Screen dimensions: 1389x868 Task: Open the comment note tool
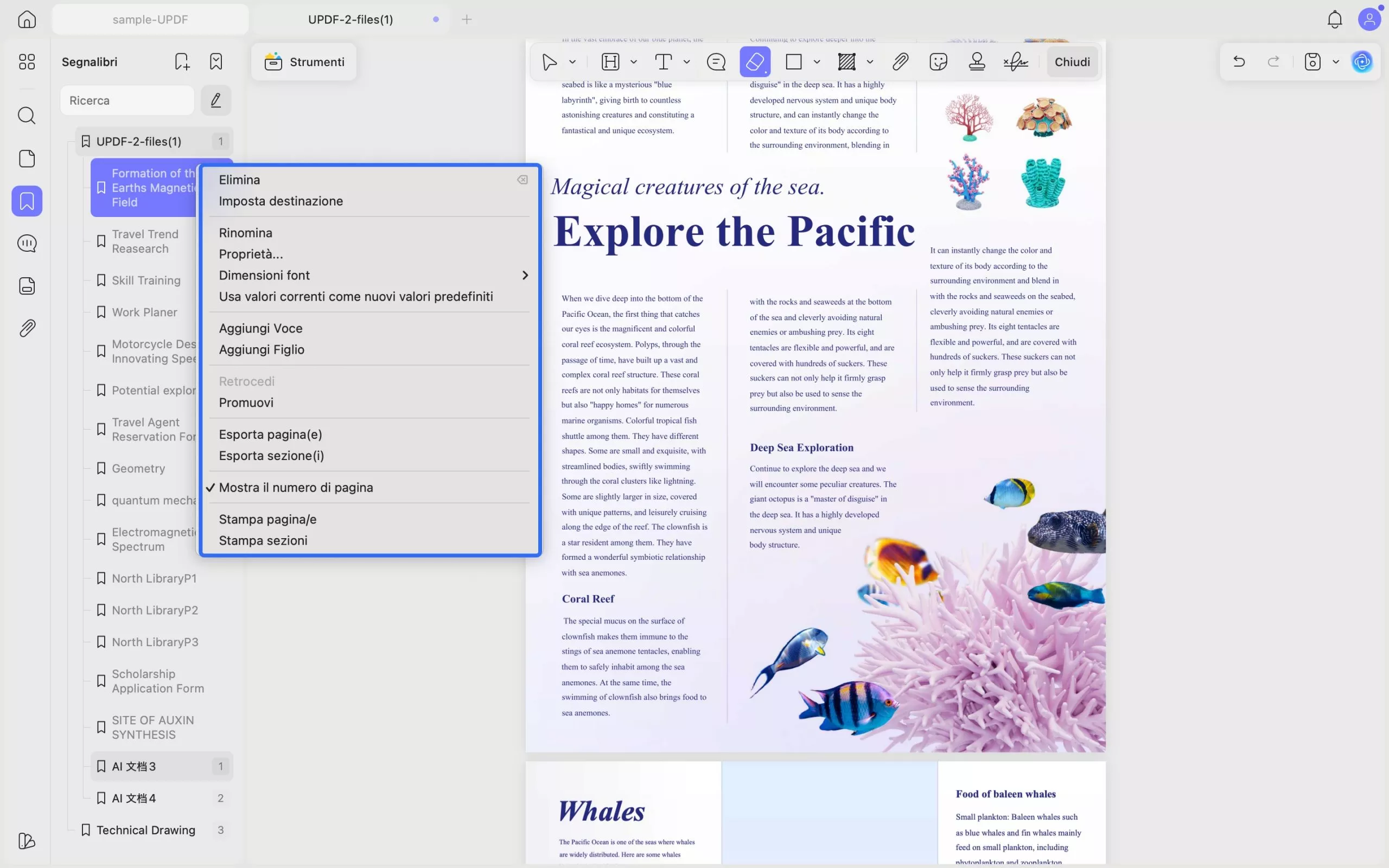716,61
